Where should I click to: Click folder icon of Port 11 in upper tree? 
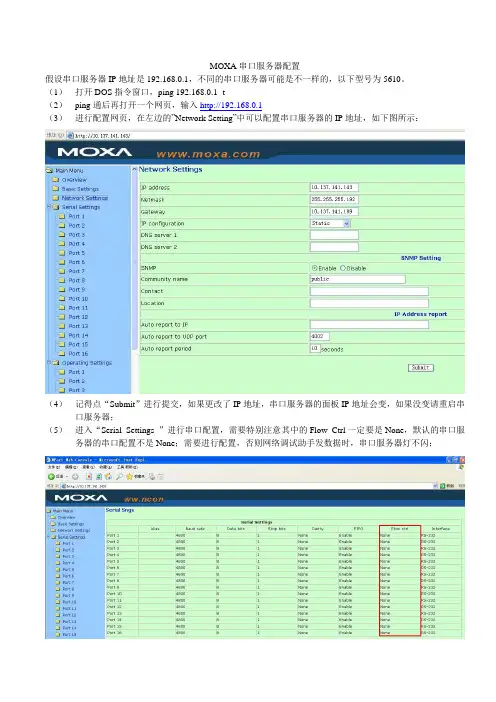62,308
